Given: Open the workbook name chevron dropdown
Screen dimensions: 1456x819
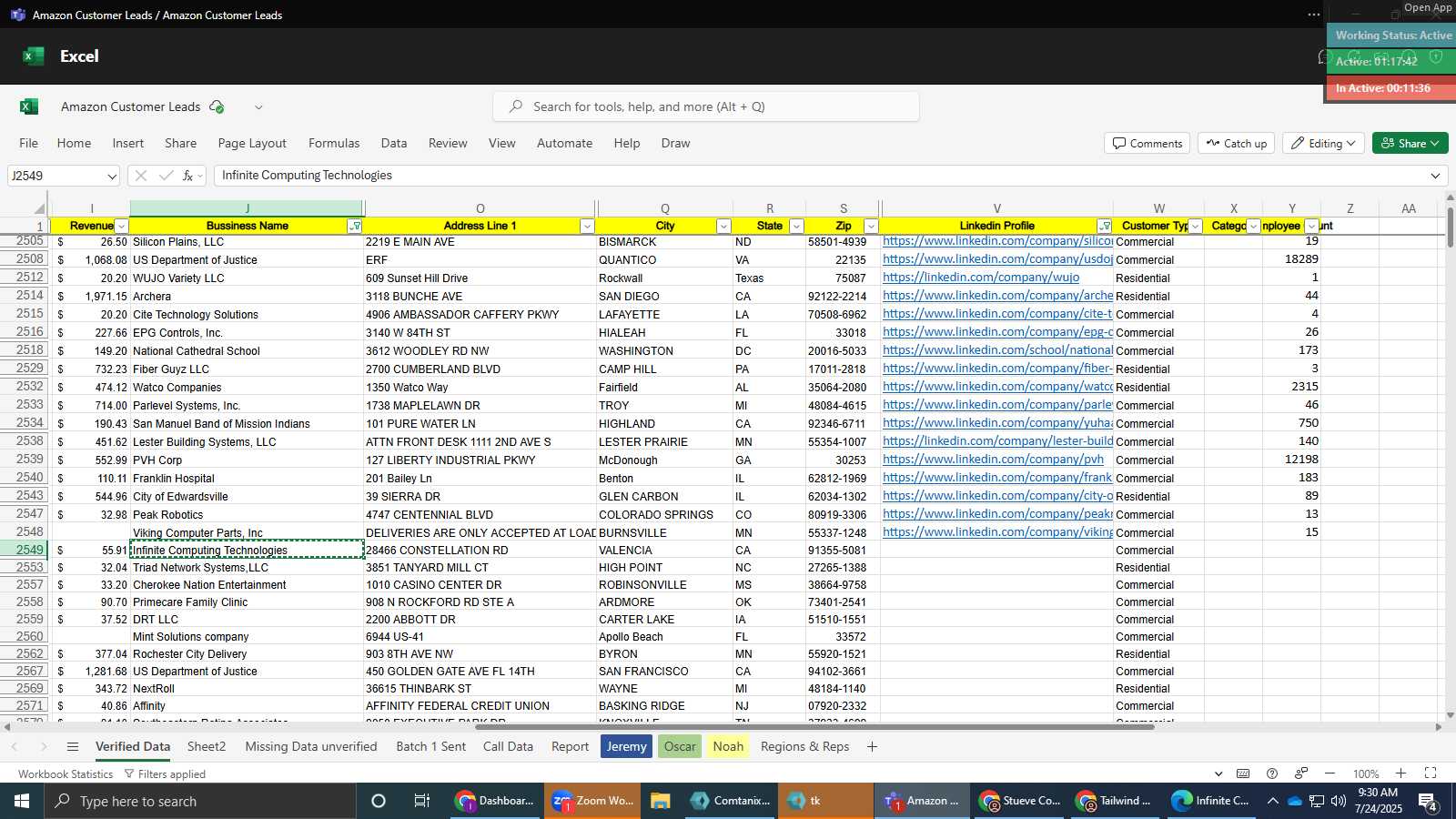Looking at the screenshot, I should pos(258,107).
